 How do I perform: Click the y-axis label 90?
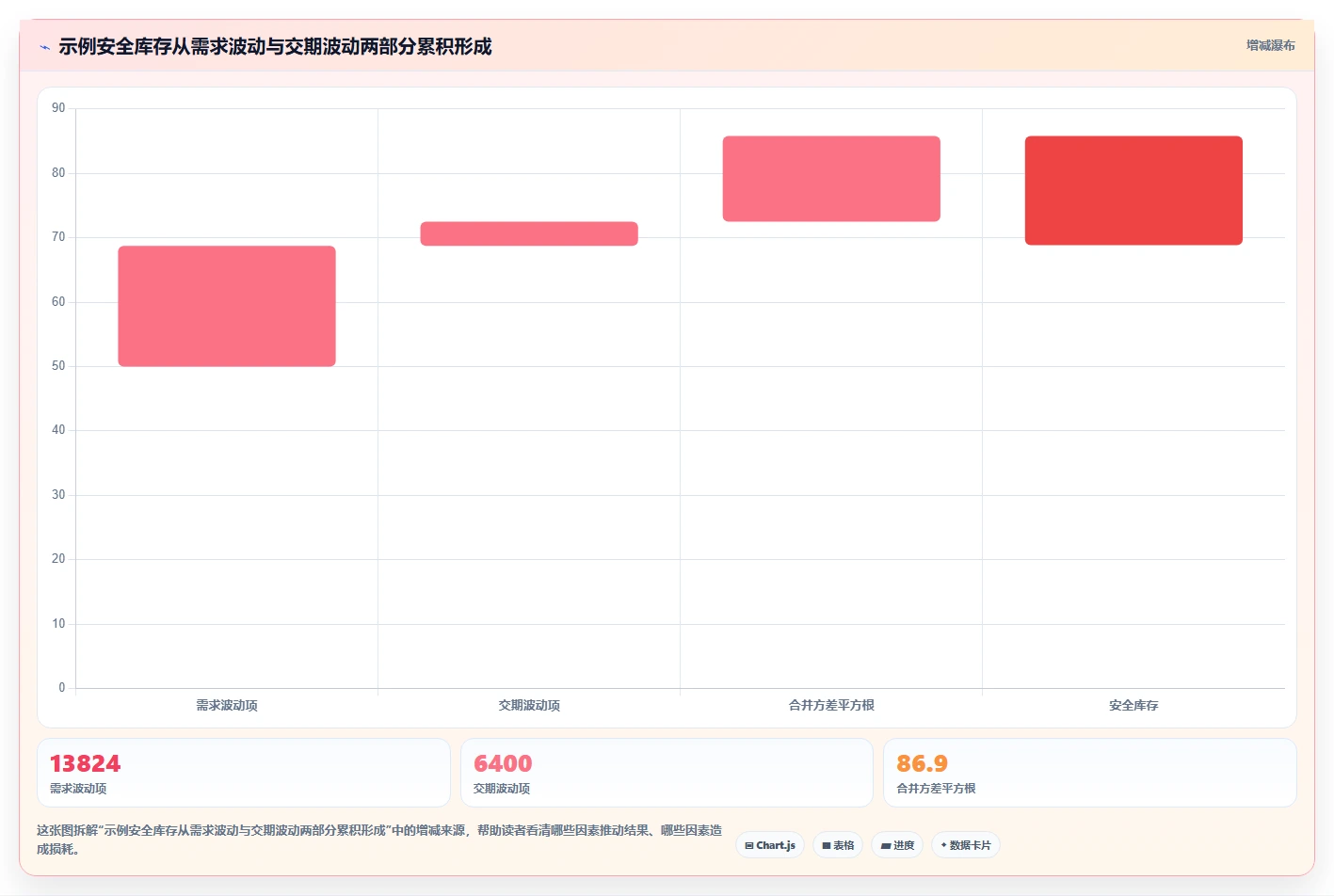(58, 108)
